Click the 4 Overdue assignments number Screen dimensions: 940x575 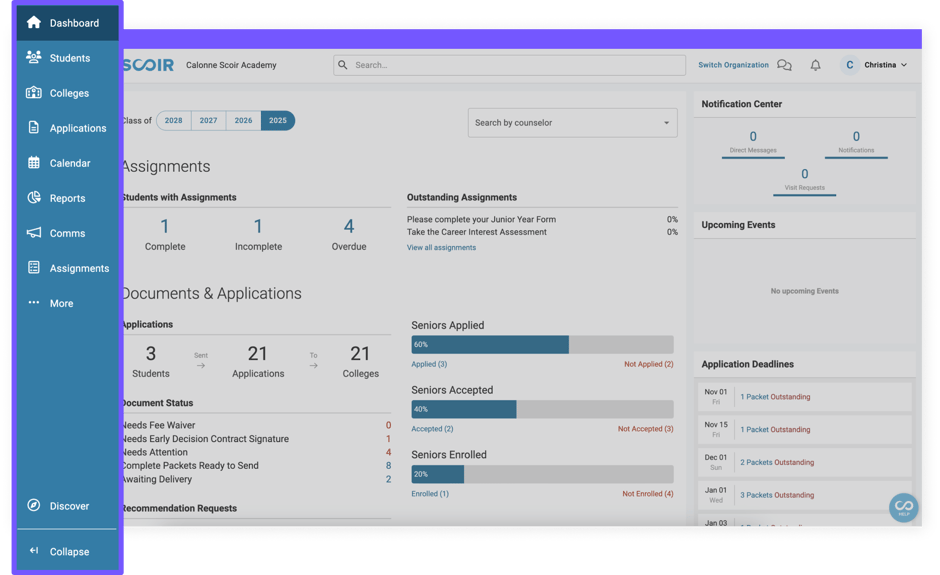click(349, 226)
